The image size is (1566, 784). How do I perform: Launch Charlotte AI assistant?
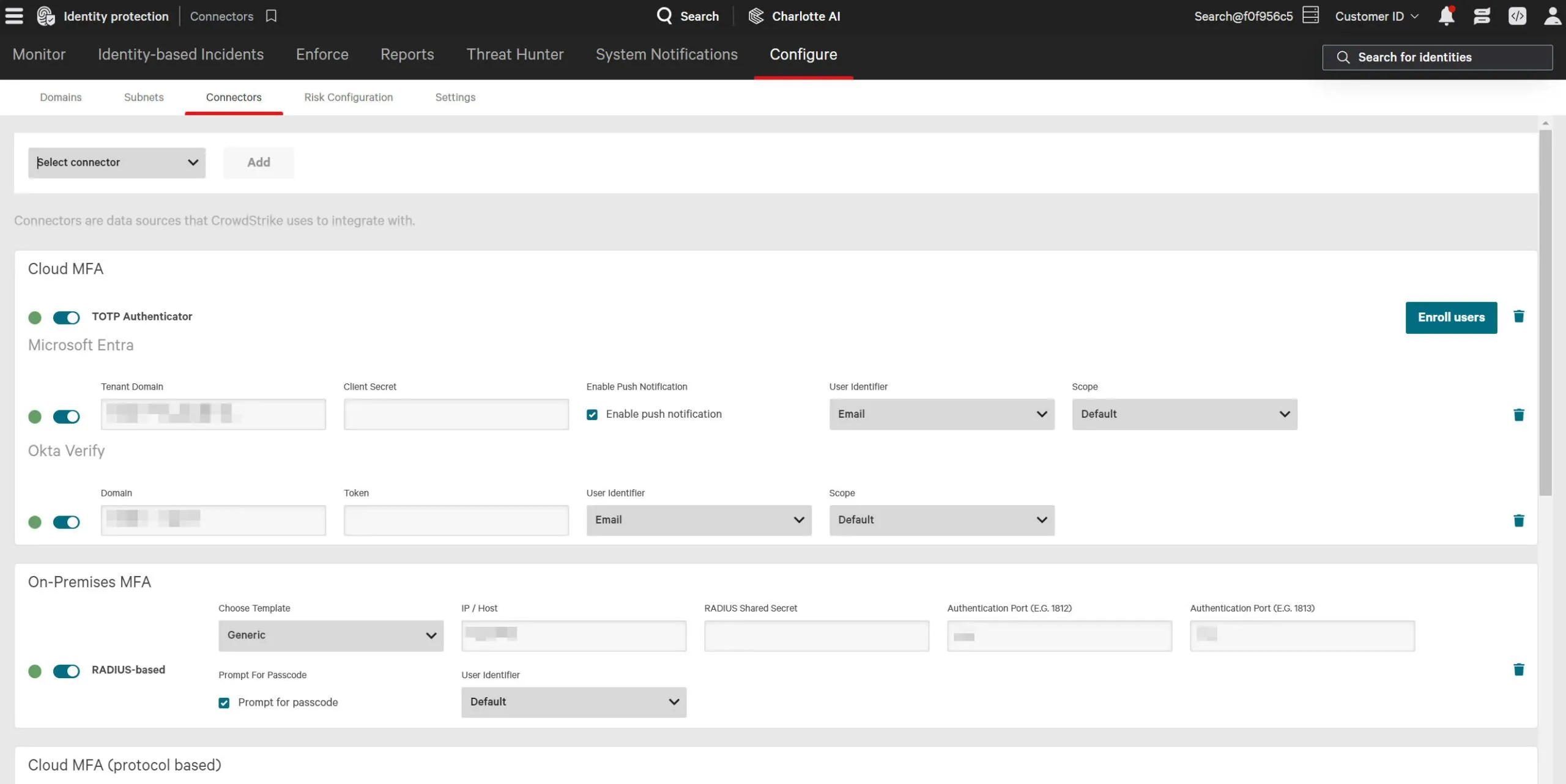794,16
